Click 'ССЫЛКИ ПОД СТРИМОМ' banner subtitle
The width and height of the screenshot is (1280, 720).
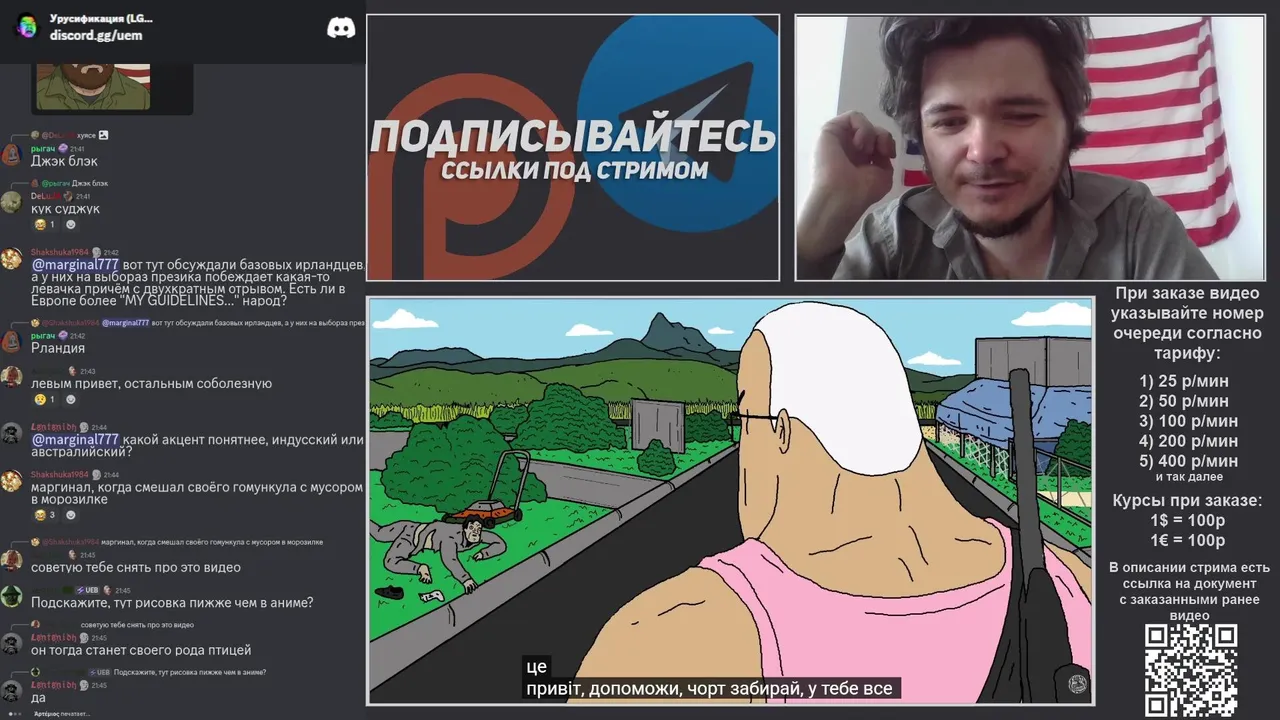click(574, 170)
